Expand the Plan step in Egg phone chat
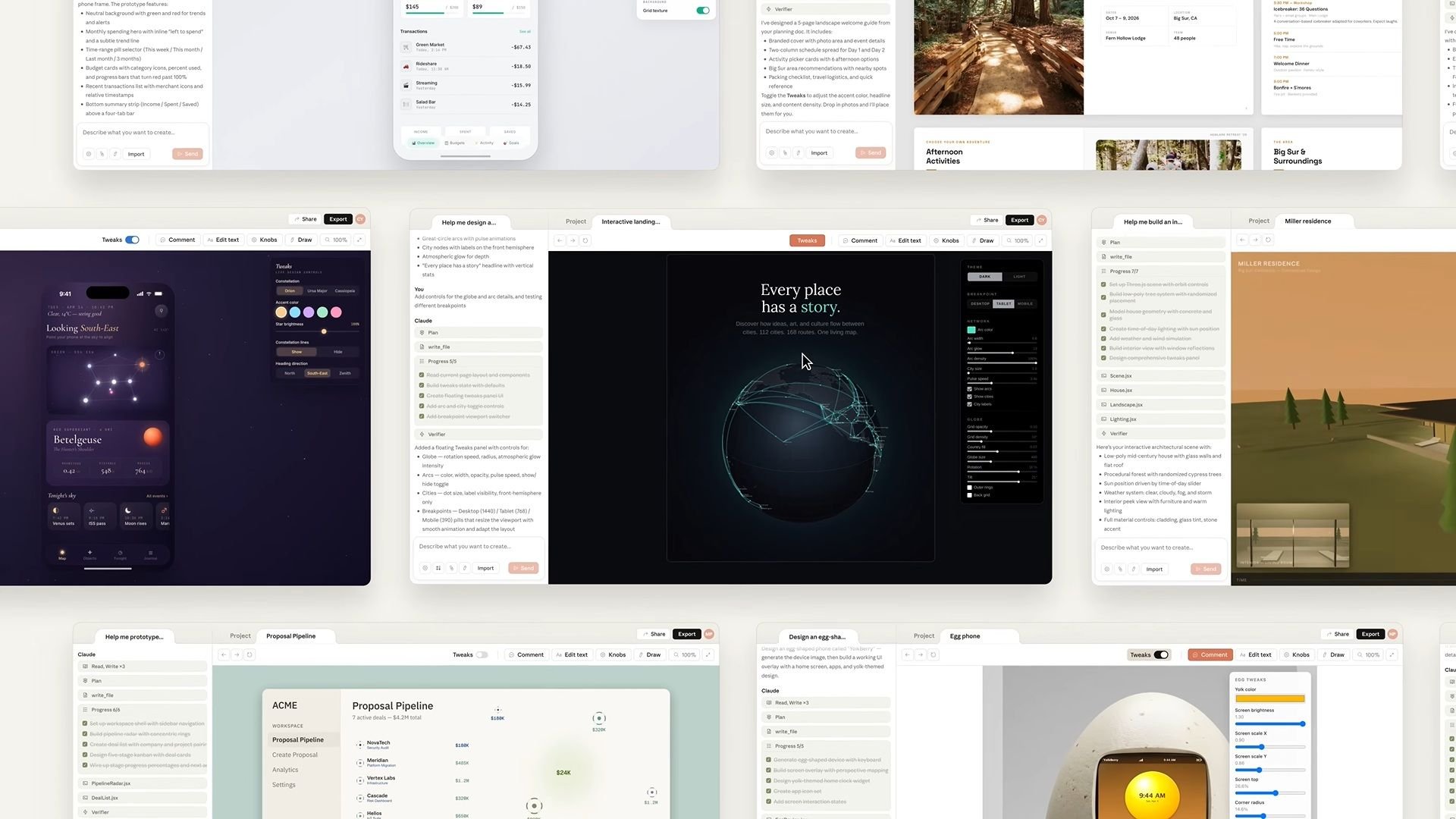 780,717
